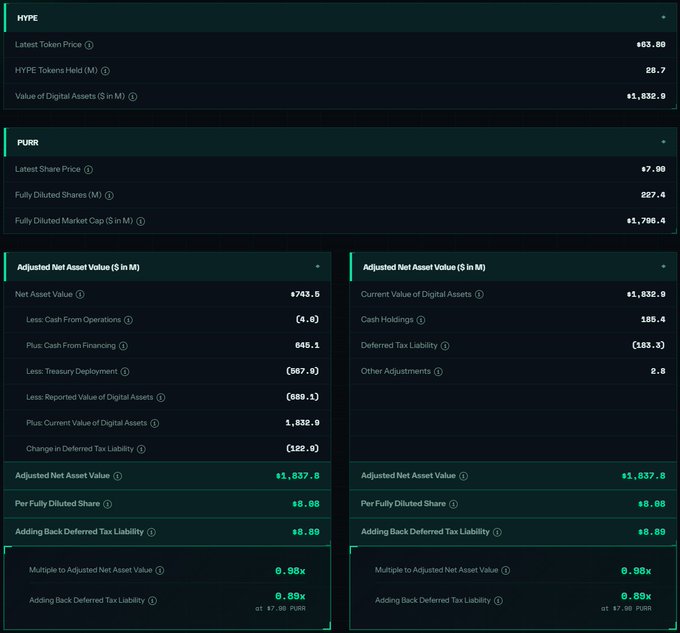This screenshot has width=680, height=633.
Task: Click info icon for Less: Reported Value of Digital Assets
Action: point(161,398)
